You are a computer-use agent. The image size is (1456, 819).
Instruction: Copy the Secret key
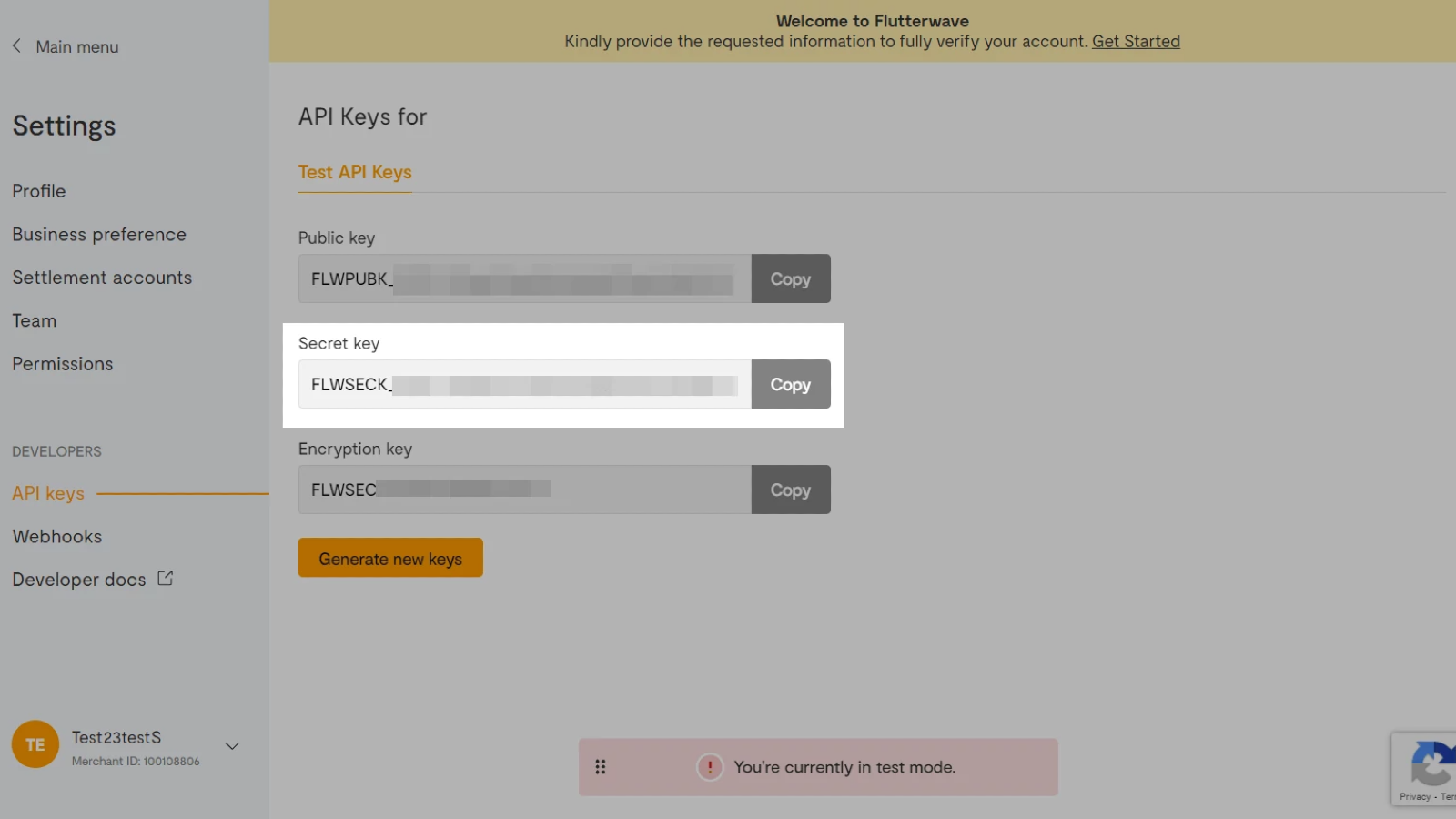click(790, 385)
